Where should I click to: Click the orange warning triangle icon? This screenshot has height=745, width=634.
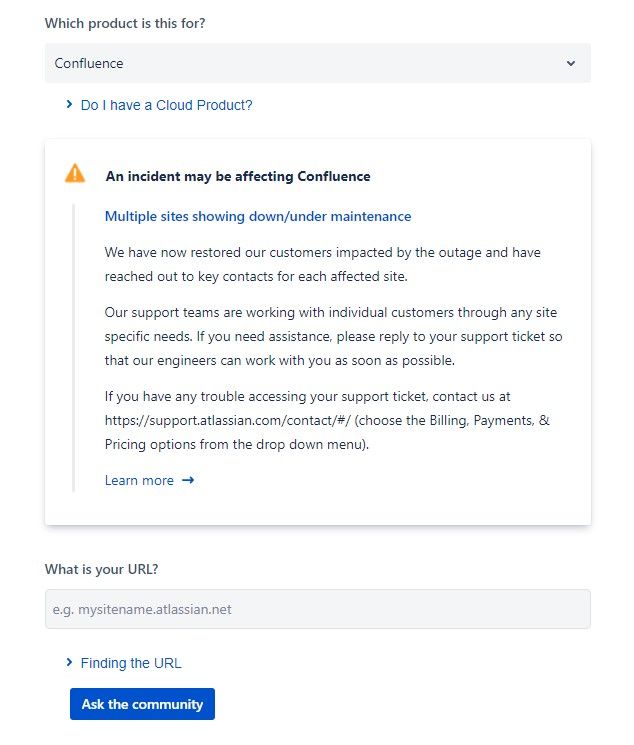click(75, 173)
